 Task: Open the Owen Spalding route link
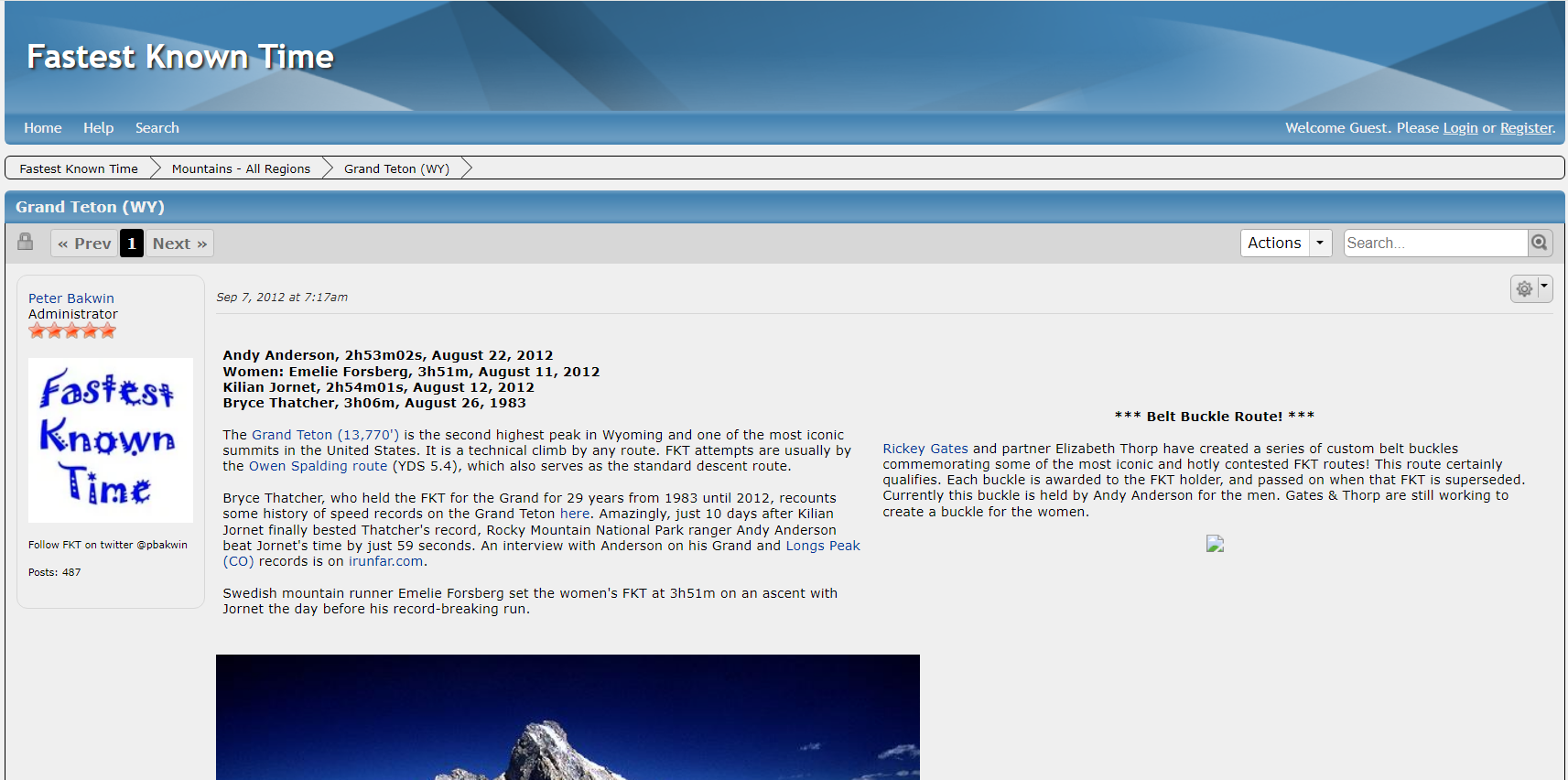318,466
